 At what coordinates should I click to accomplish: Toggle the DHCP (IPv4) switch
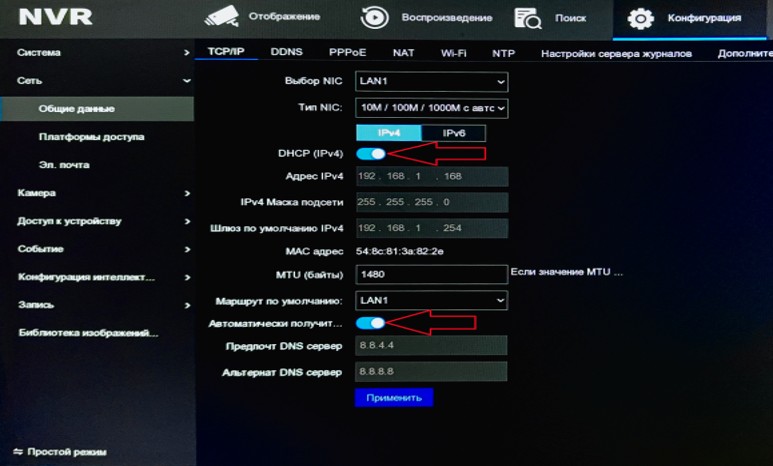371,154
